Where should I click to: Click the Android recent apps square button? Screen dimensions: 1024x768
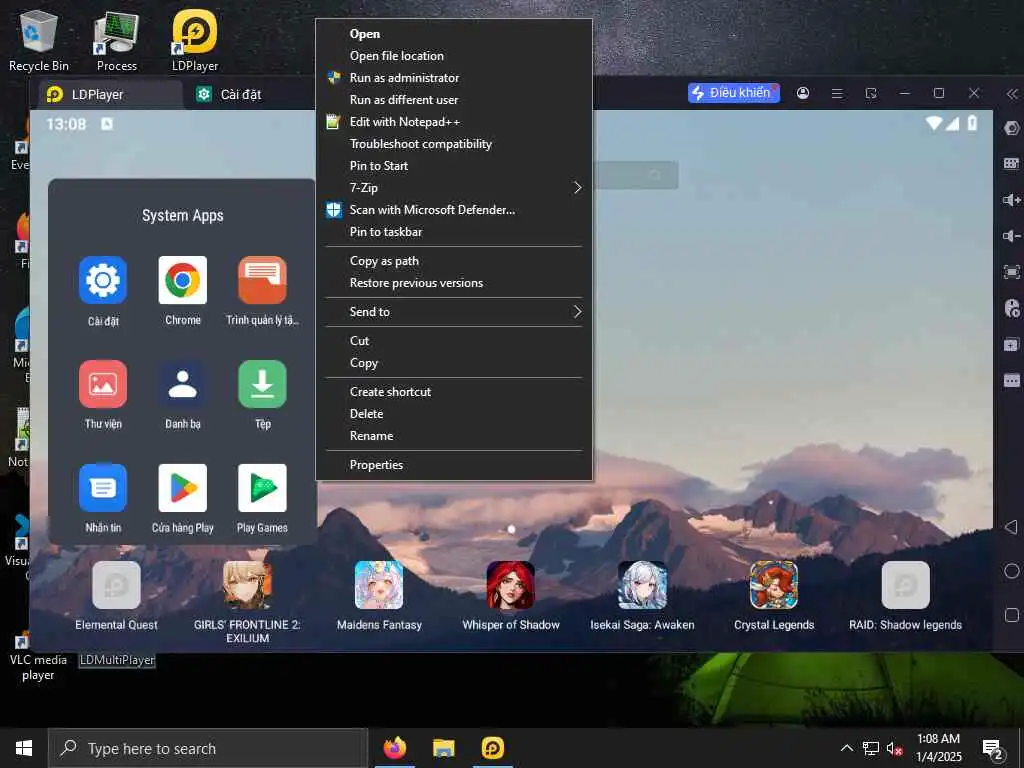(1012, 615)
